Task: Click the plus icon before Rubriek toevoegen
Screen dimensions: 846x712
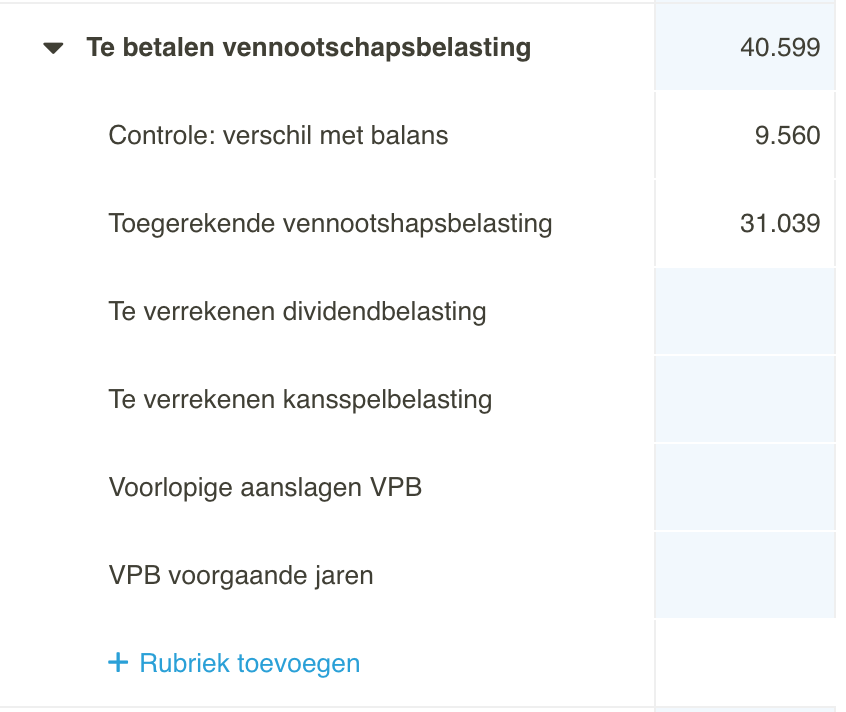Action: click(x=117, y=662)
